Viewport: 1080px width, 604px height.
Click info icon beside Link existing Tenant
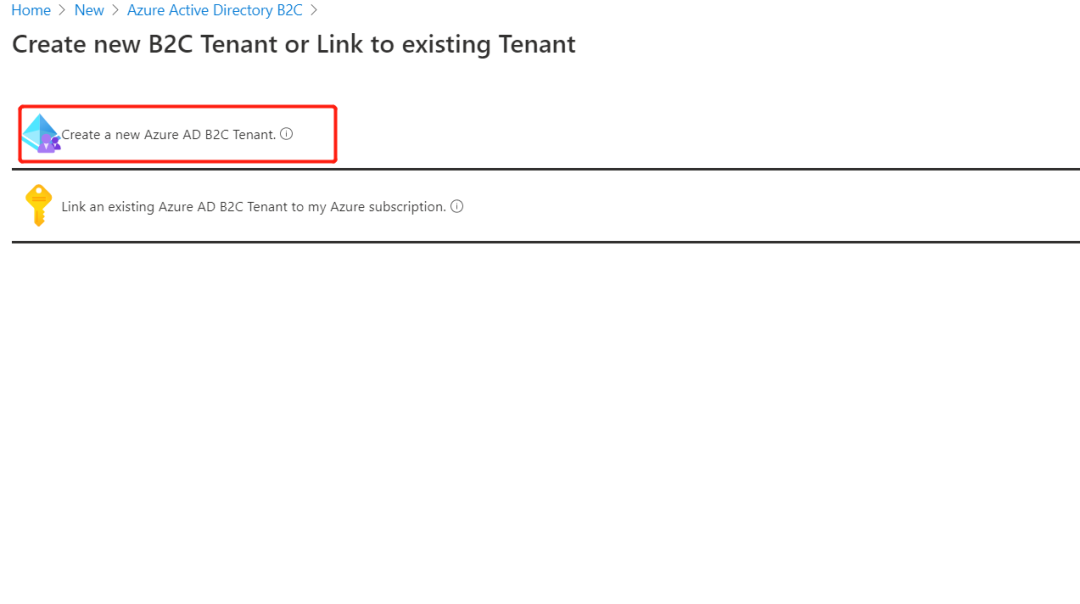click(457, 207)
